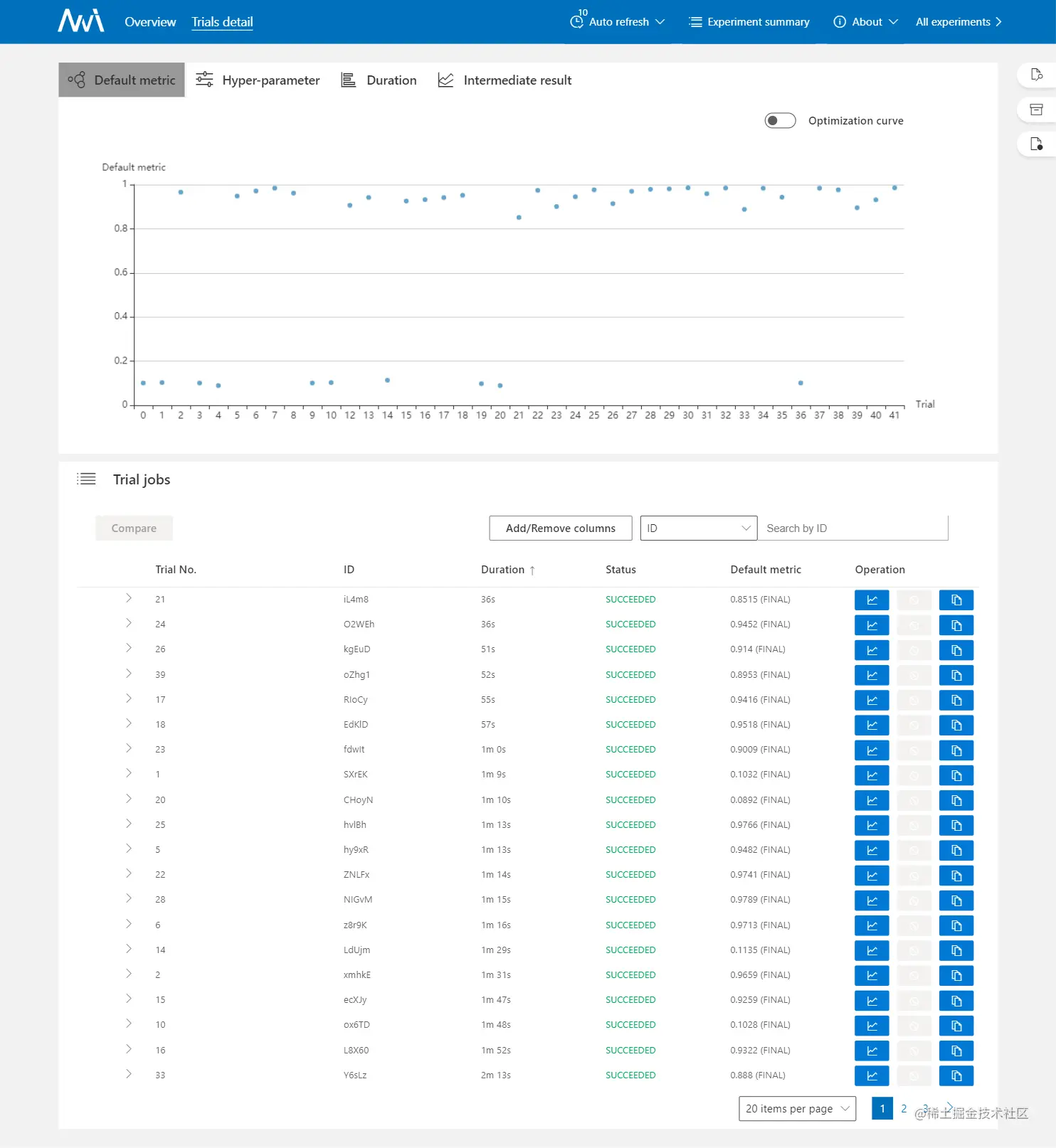
Task: Toggle the Optimization curve switch
Action: pyautogui.click(x=780, y=121)
